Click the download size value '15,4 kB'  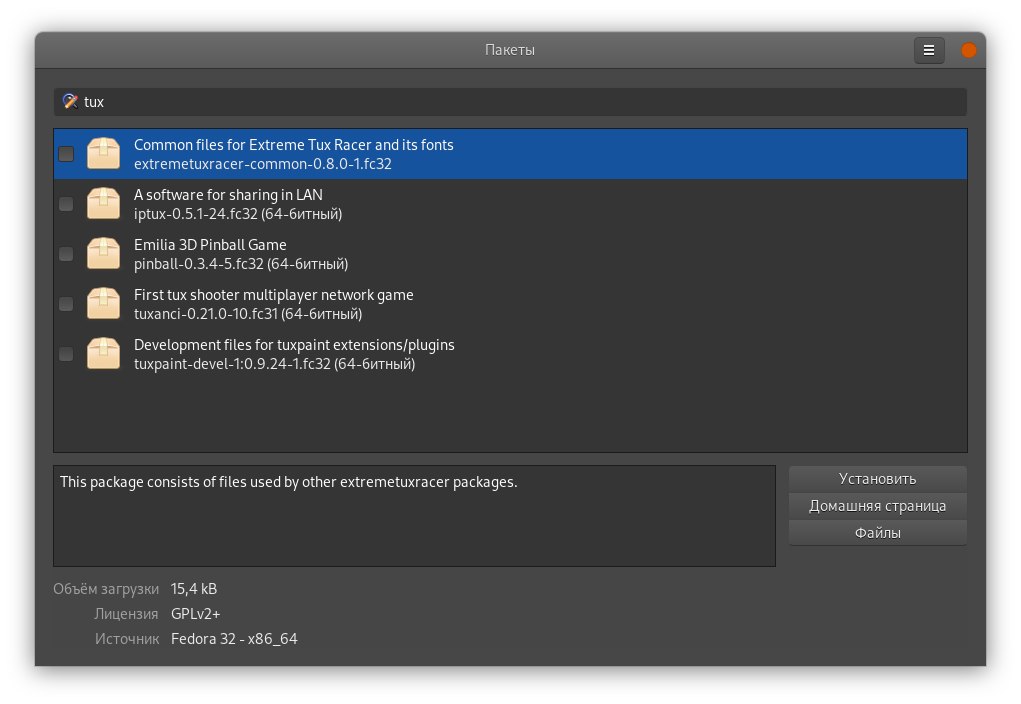tap(194, 589)
